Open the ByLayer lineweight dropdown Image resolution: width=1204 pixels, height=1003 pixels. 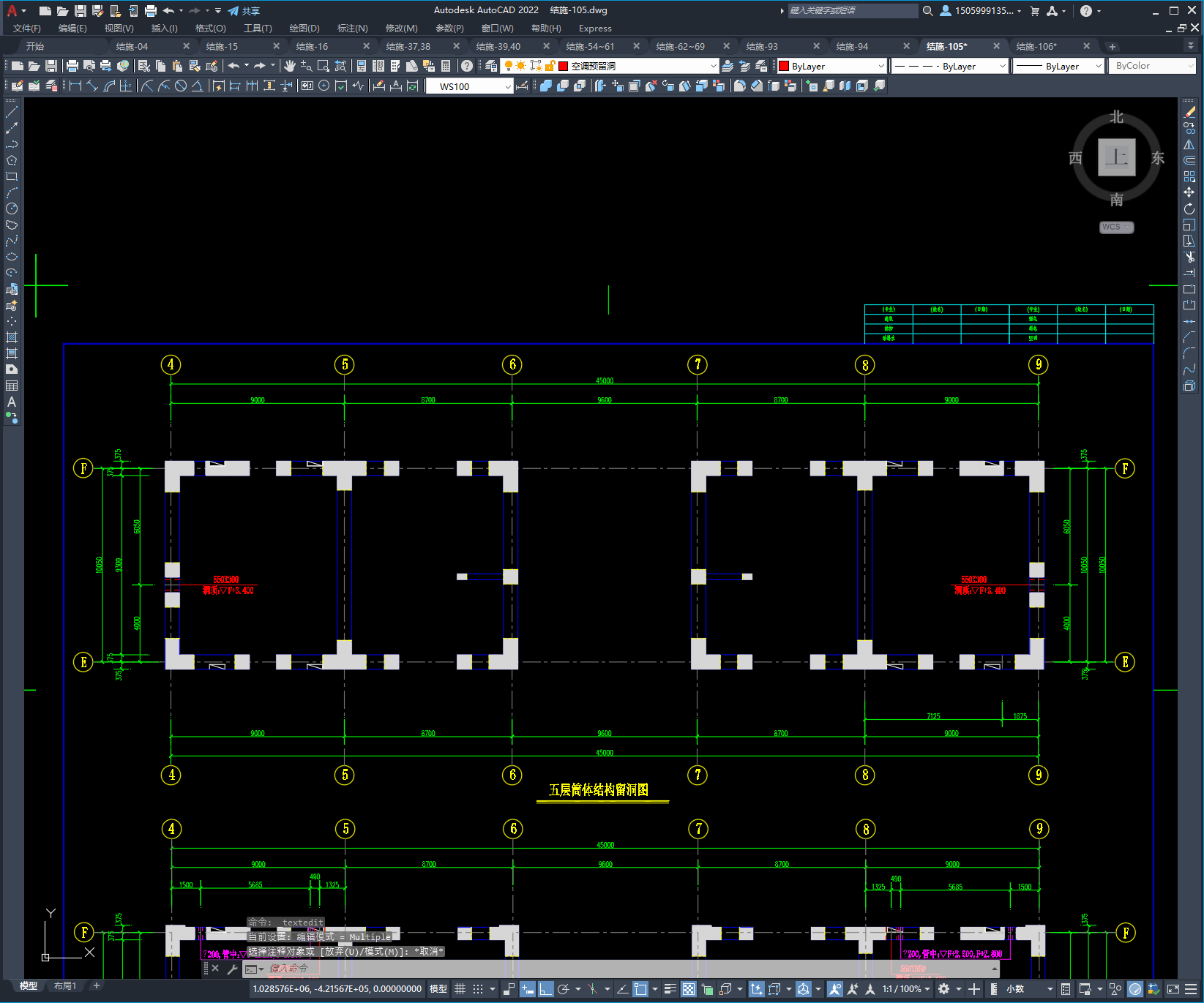tap(1058, 66)
